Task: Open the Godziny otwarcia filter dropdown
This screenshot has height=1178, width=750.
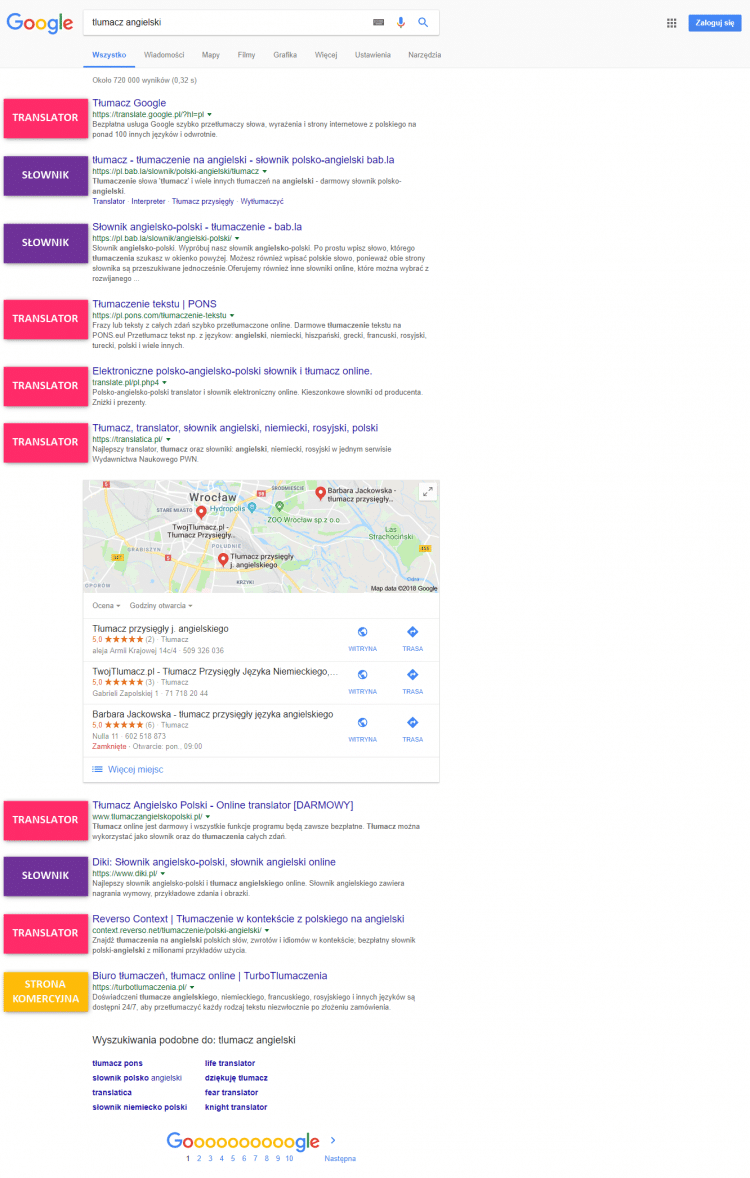Action: 161,606
